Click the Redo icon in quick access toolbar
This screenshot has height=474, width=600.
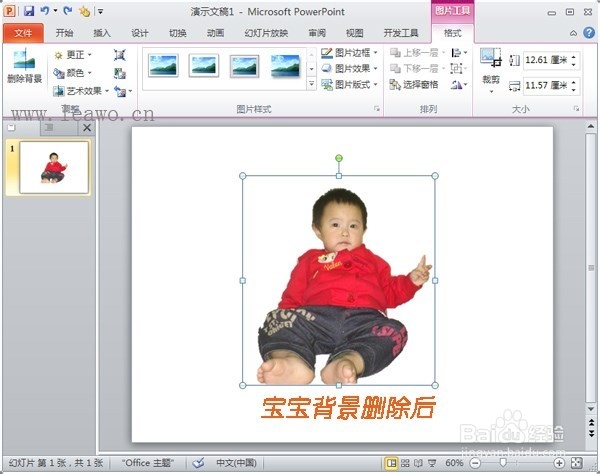tap(68, 11)
